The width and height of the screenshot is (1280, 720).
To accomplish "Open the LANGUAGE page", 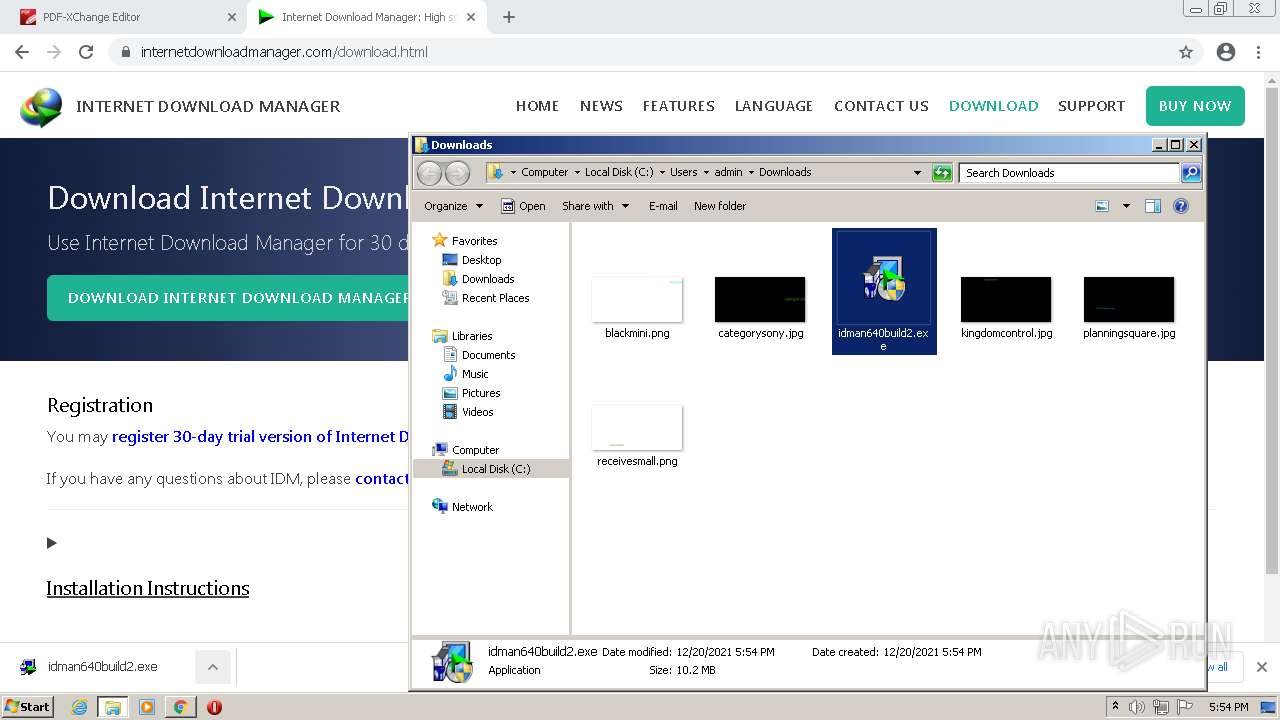I will 774,106.
